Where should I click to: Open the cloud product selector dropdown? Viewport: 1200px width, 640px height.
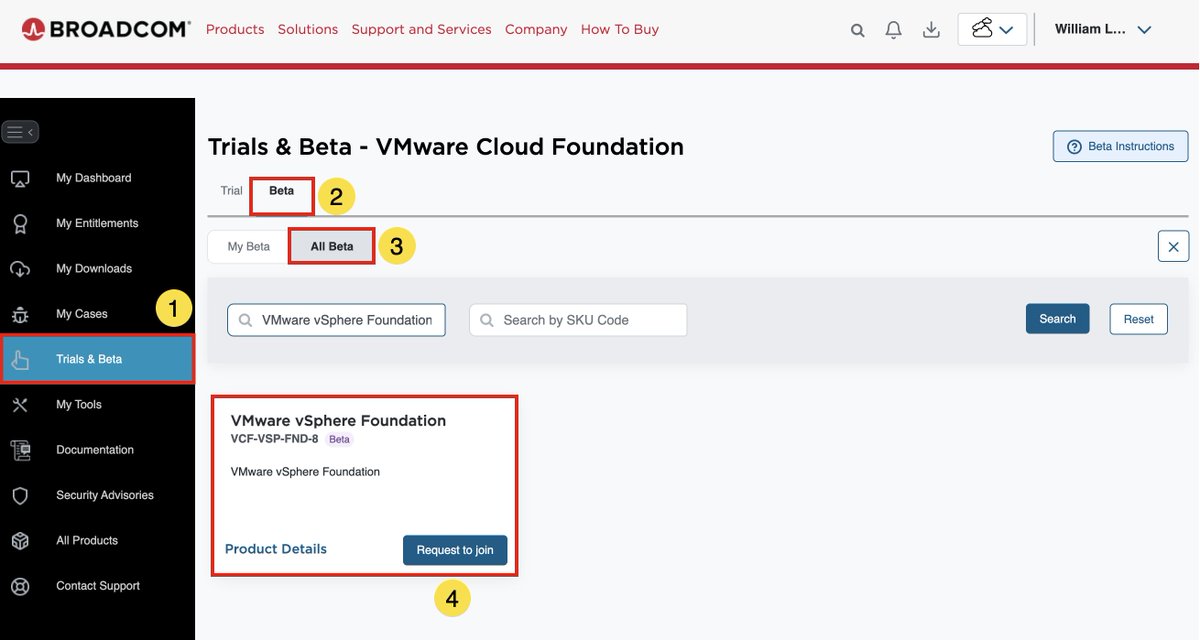[x=991, y=29]
